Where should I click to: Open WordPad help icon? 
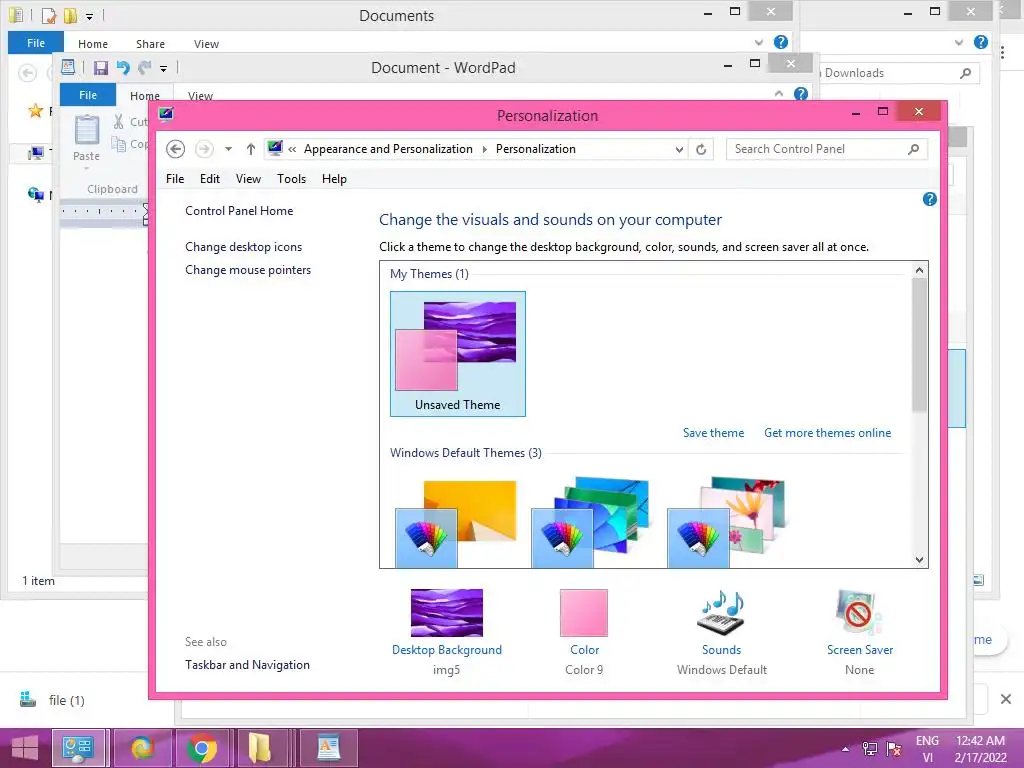coord(801,94)
